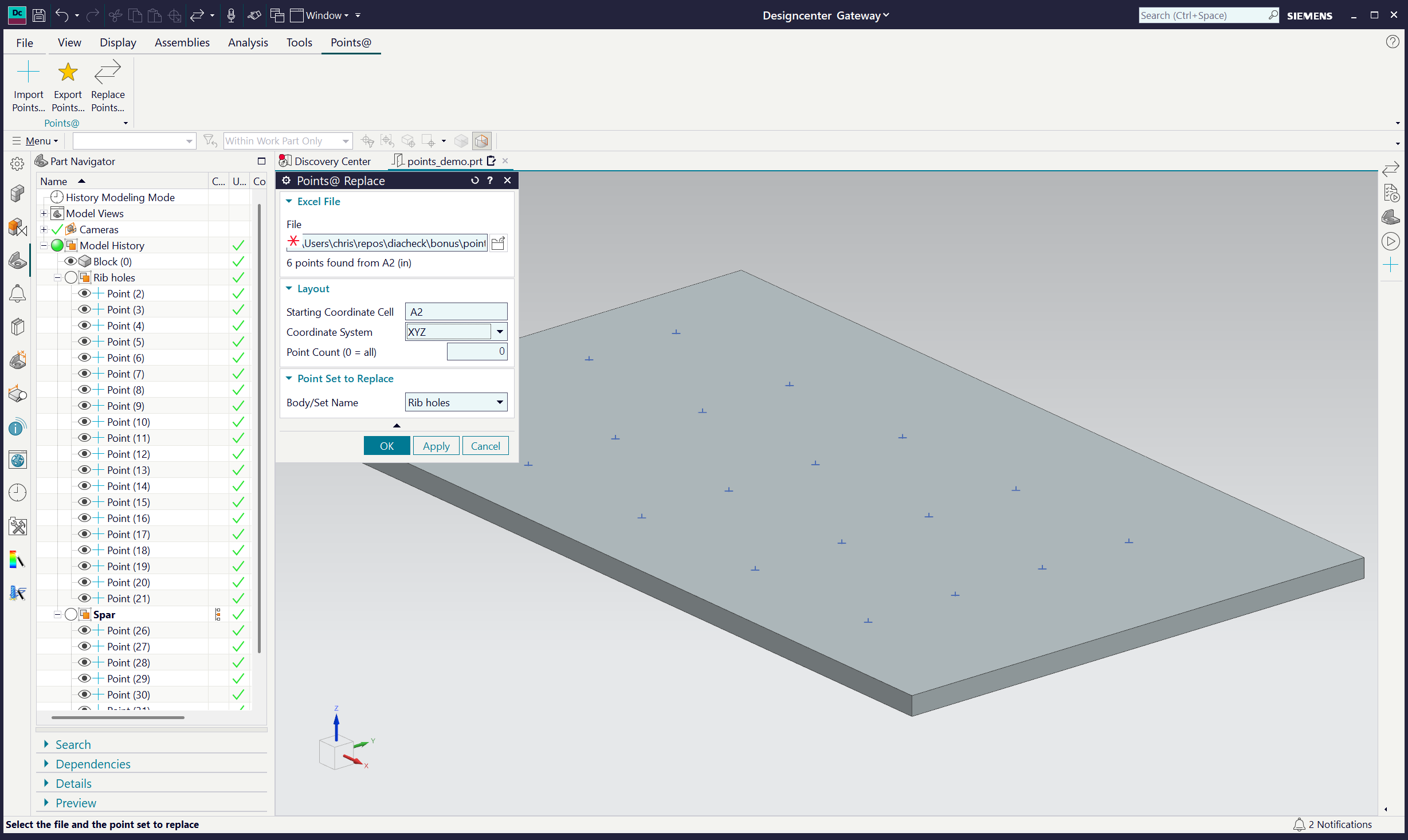
Task: Click the Part Navigator horizontal scrollbar
Action: coord(117,717)
